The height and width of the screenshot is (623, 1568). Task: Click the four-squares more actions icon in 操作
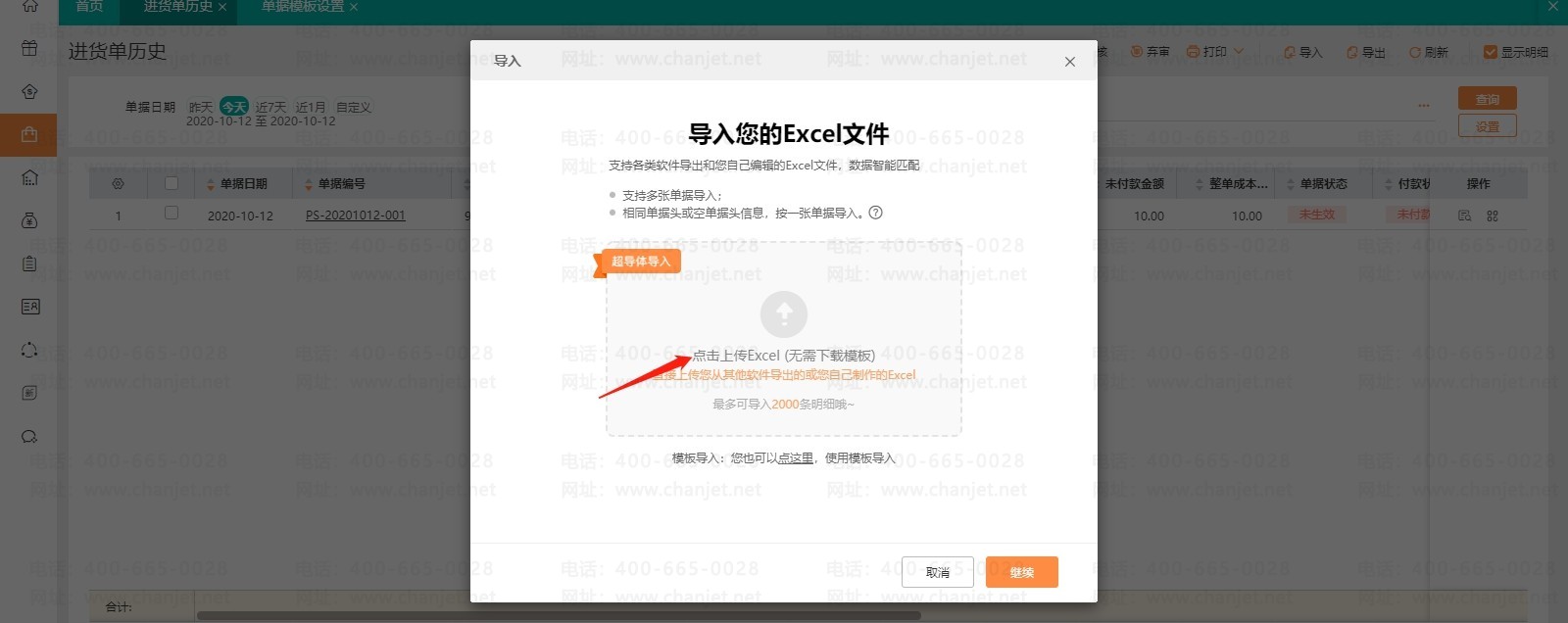pyautogui.click(x=1493, y=216)
